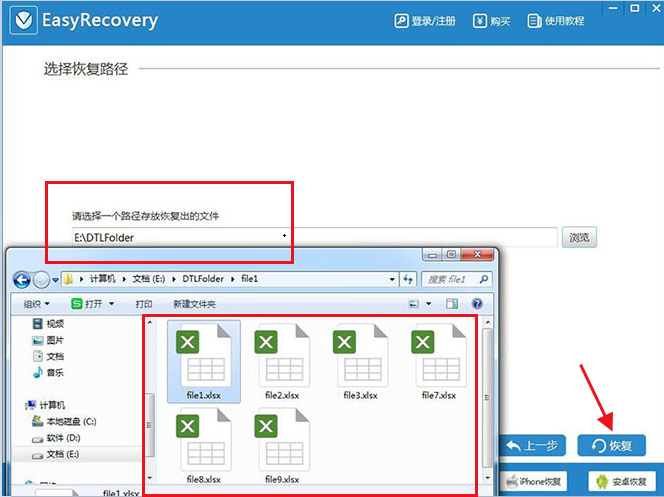The height and width of the screenshot is (497, 664).
Task: Open the explorer help question-mark icon
Action: [477, 304]
